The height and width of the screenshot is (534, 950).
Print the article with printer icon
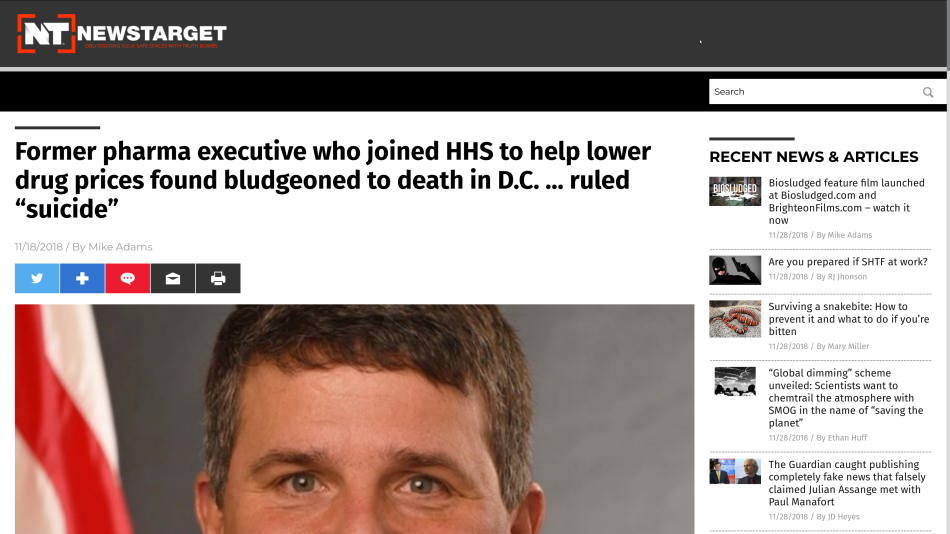218,278
